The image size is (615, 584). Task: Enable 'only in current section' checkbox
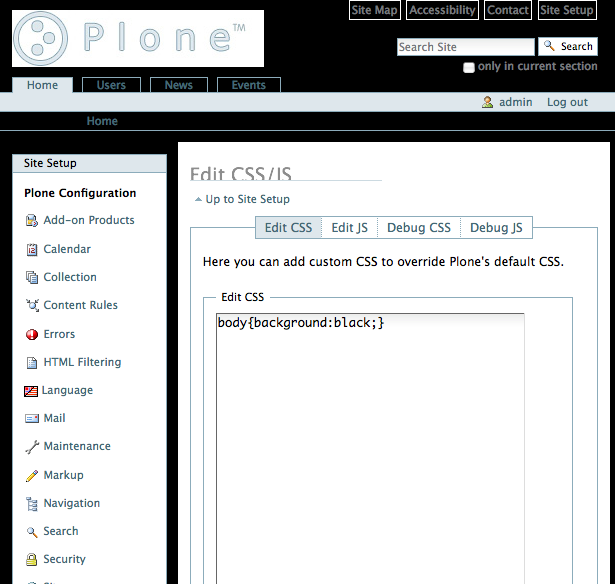tap(469, 67)
